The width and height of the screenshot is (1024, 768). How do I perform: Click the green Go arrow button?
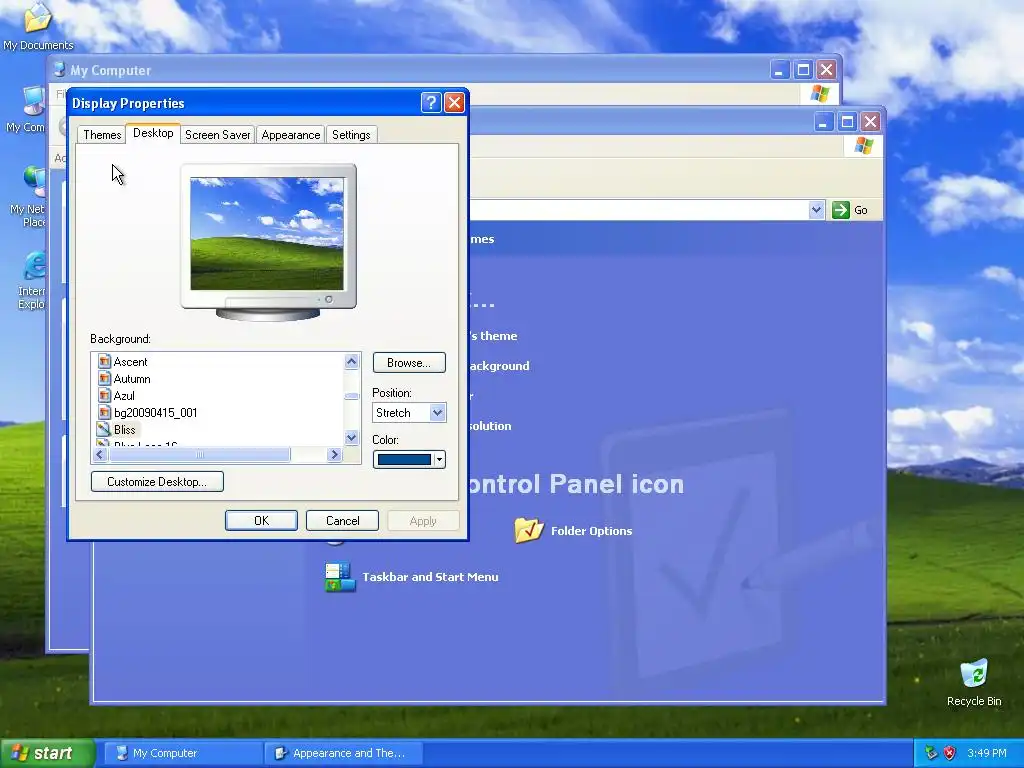[x=840, y=210]
